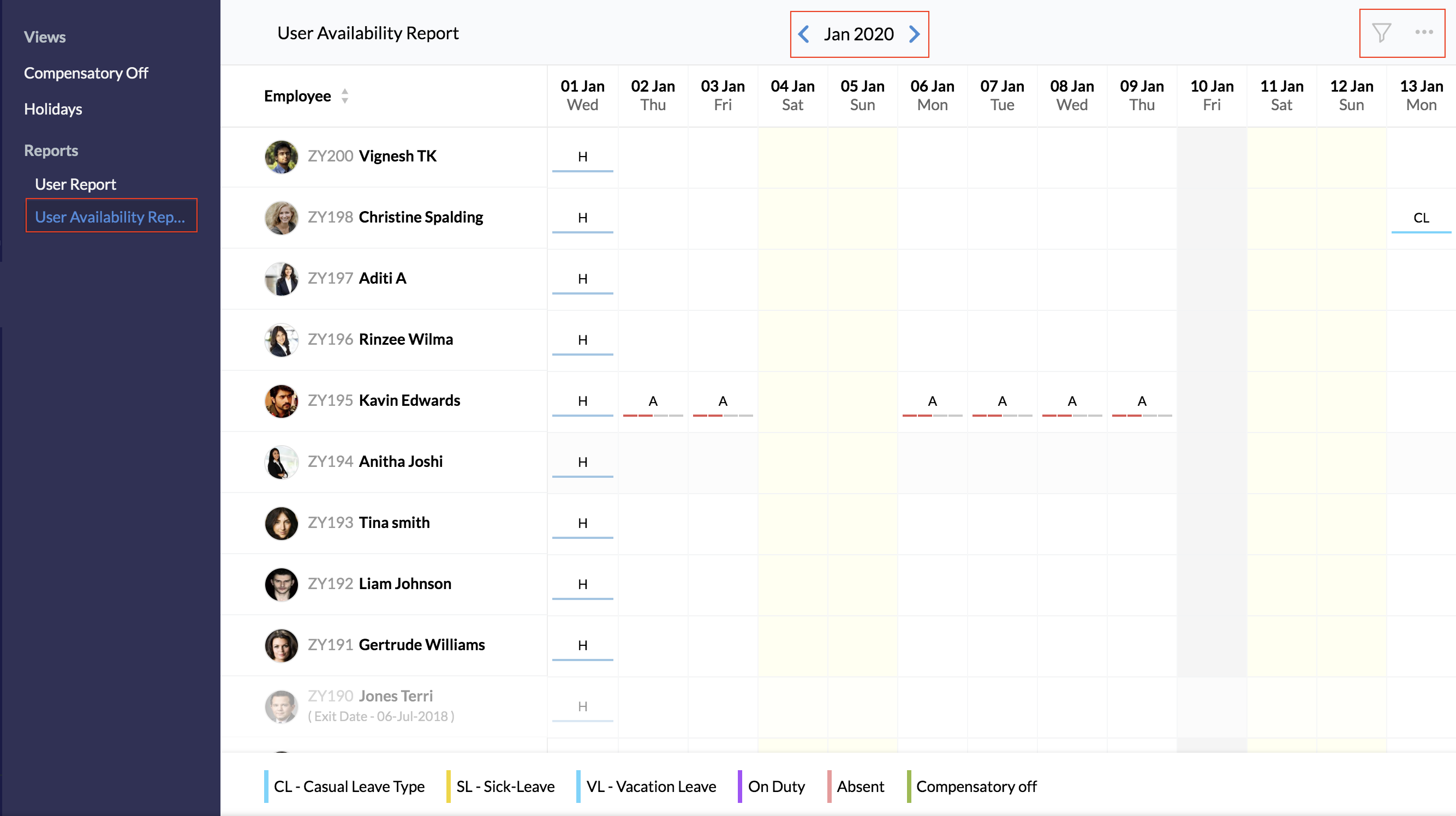Go to previous month with left chevron
This screenshot has width=1456, height=816.
[803, 34]
